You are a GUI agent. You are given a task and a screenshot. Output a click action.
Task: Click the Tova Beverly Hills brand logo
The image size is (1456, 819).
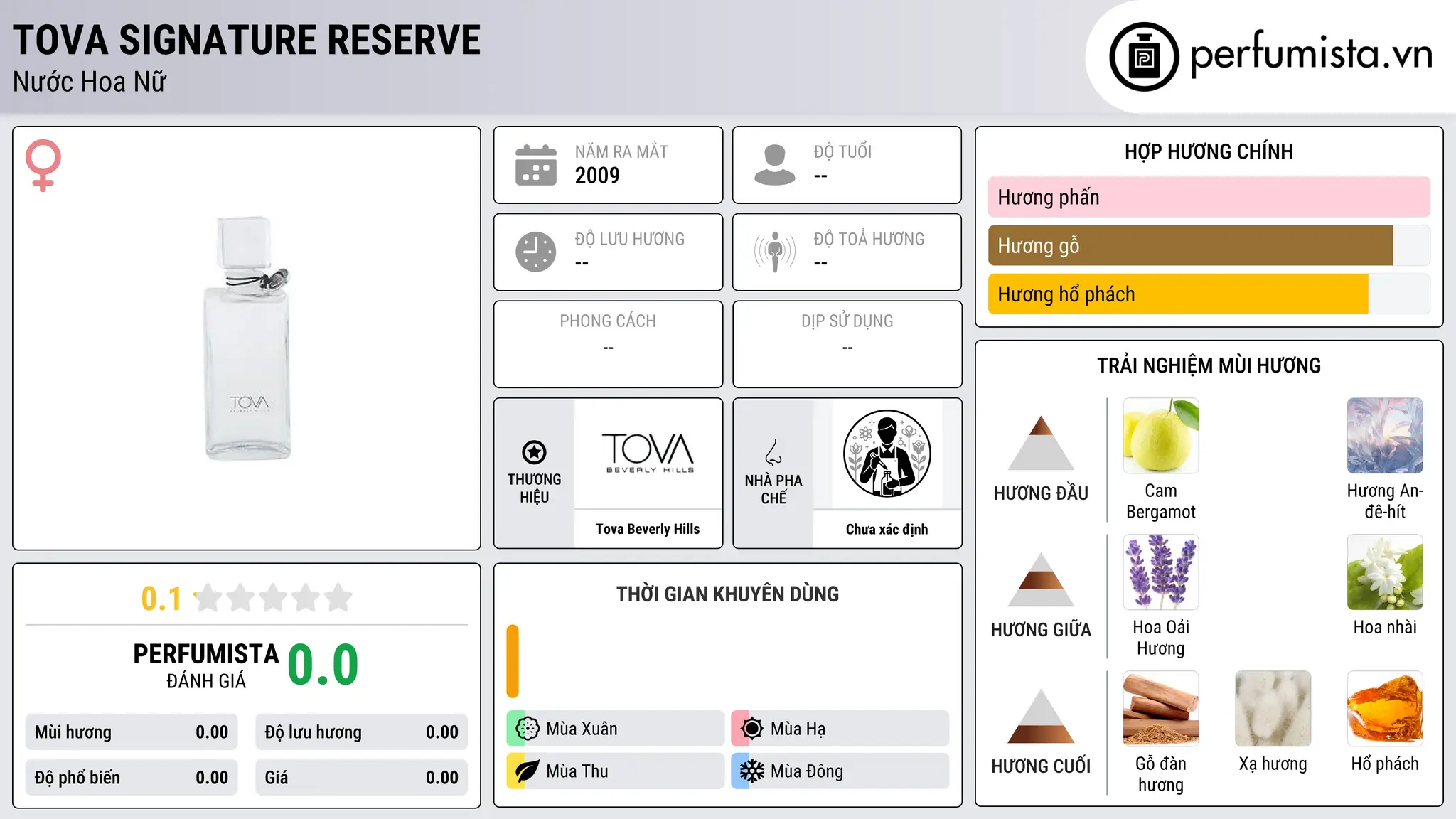pyautogui.click(x=648, y=454)
